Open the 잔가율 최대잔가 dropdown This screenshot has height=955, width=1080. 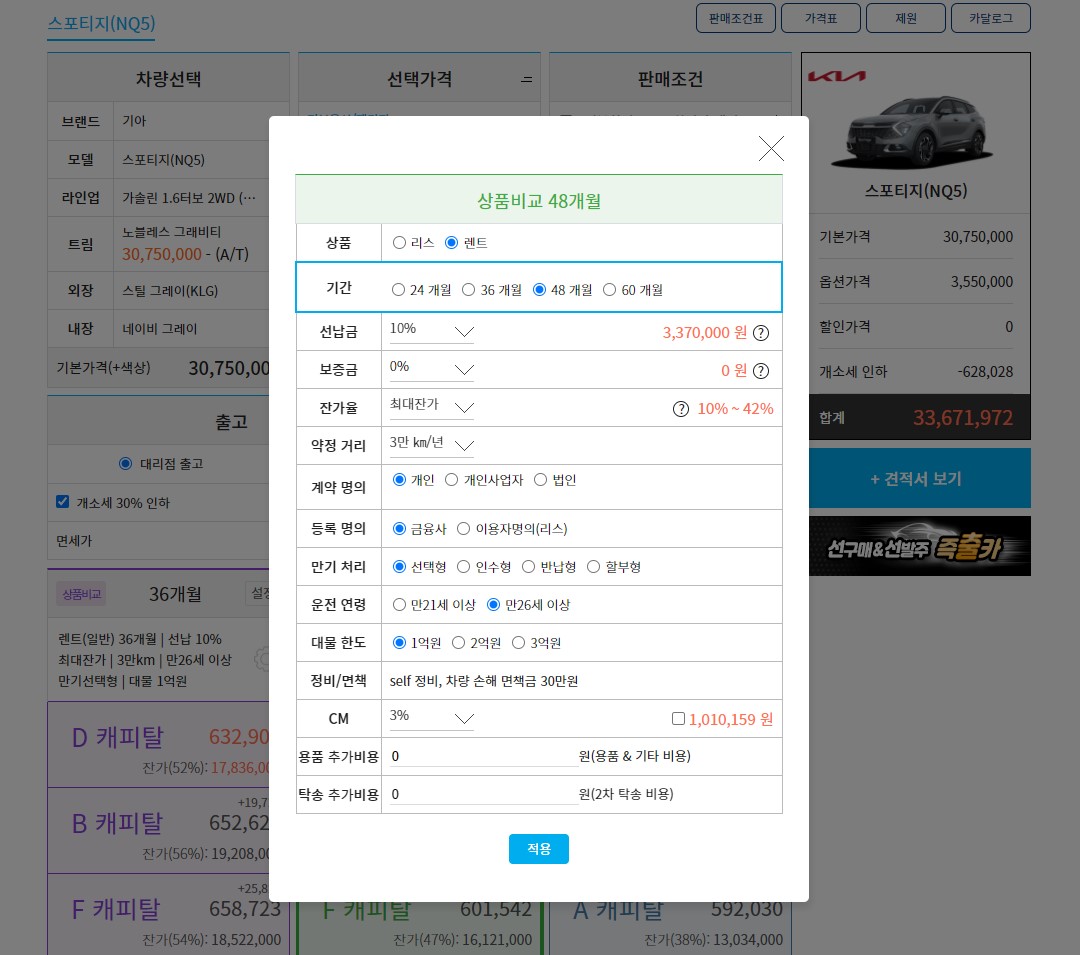(x=432, y=406)
